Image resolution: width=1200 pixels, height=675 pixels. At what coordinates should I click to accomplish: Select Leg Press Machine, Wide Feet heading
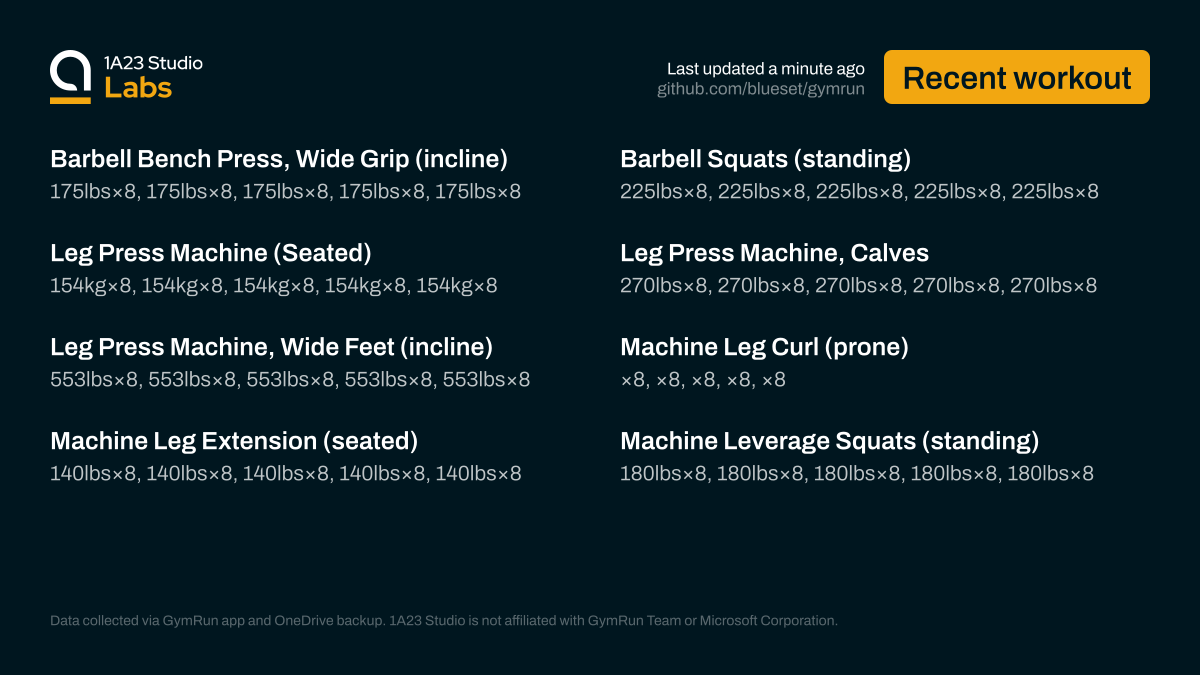coord(271,347)
